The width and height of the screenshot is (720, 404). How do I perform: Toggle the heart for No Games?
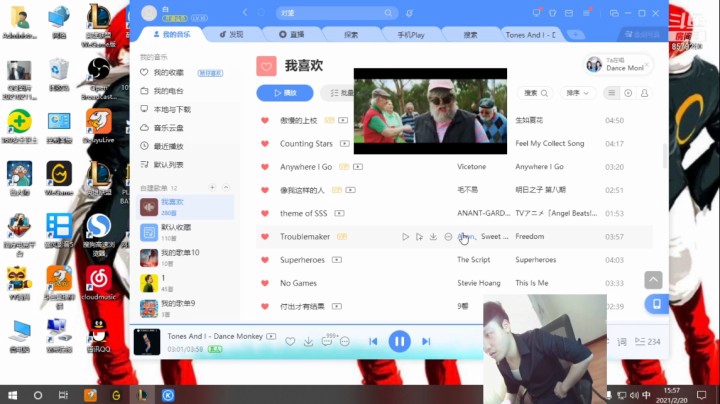coord(265,283)
